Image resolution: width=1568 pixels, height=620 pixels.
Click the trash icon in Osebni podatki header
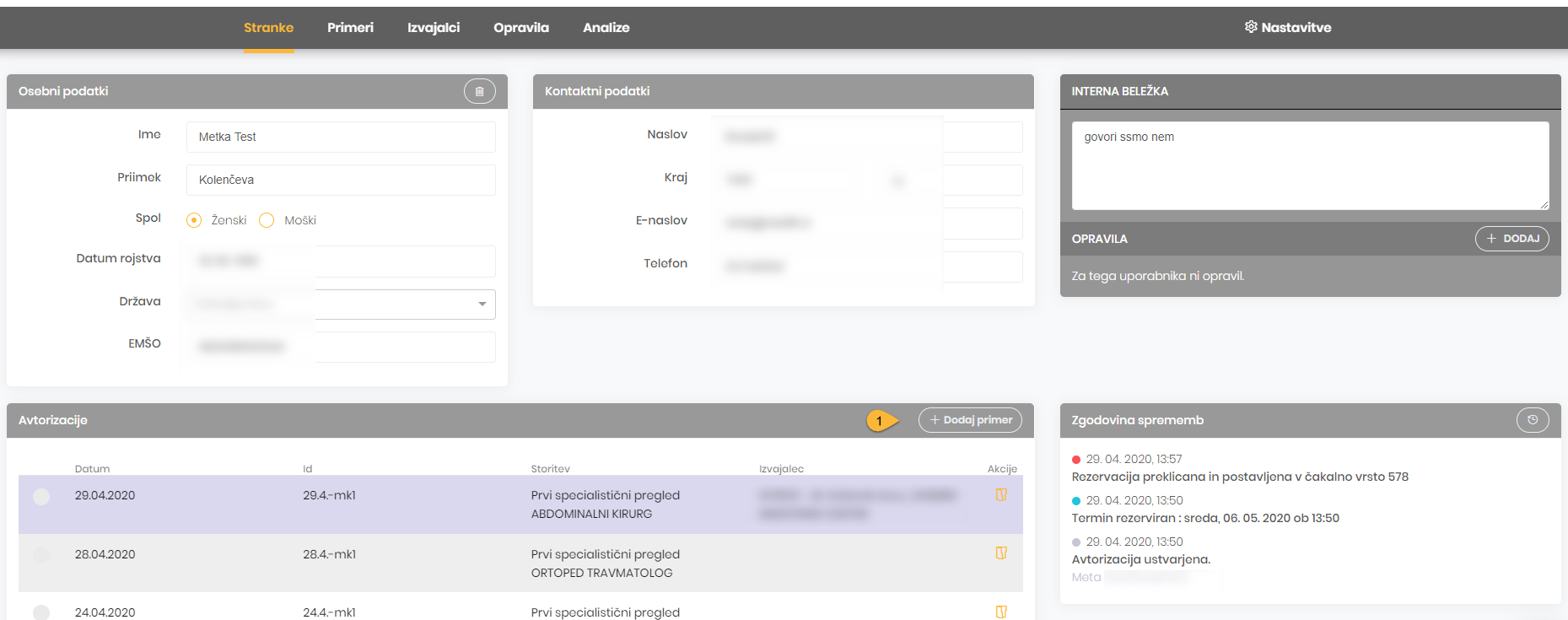(479, 91)
